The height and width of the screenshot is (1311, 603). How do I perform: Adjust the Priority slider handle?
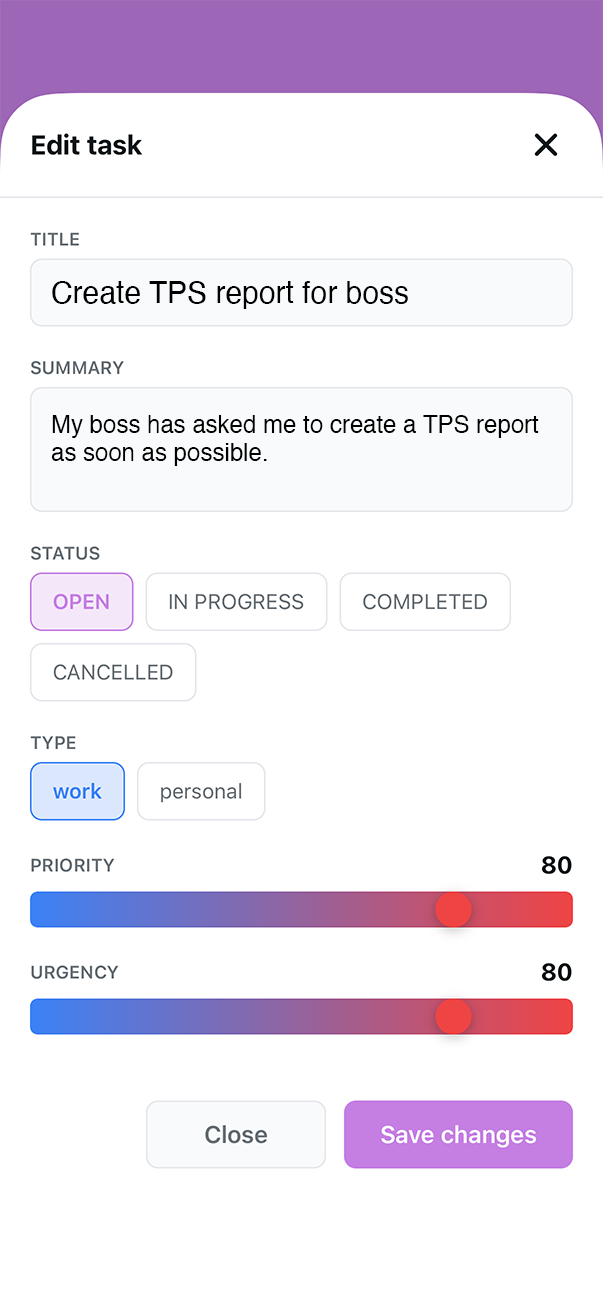[x=453, y=909]
